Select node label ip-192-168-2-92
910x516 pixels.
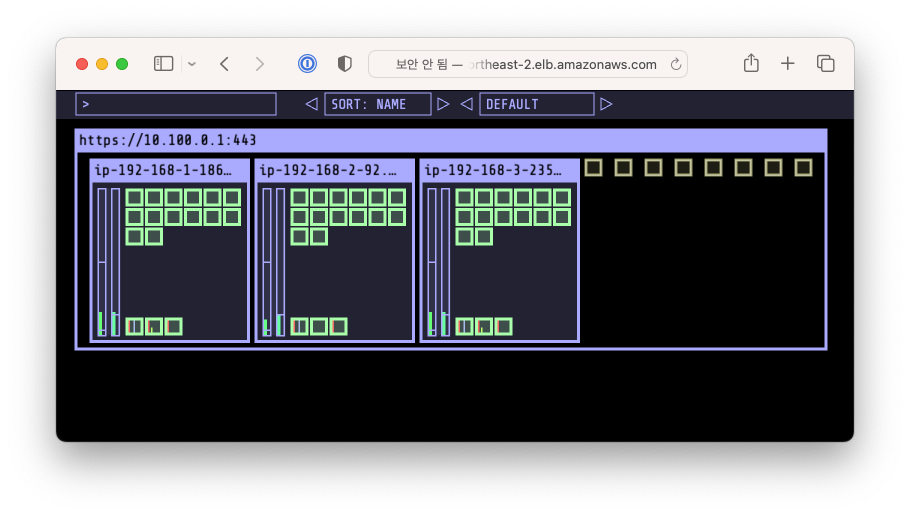pyautogui.click(x=328, y=170)
